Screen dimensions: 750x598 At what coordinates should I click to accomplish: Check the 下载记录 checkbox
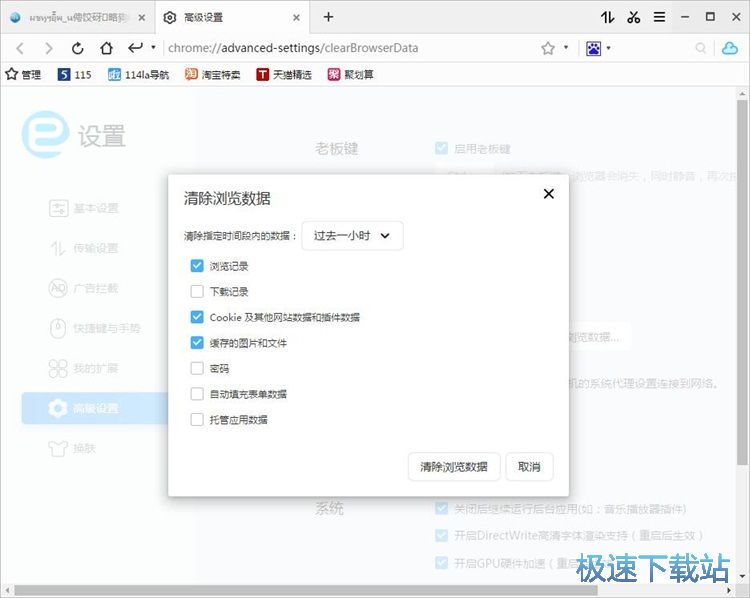197,291
